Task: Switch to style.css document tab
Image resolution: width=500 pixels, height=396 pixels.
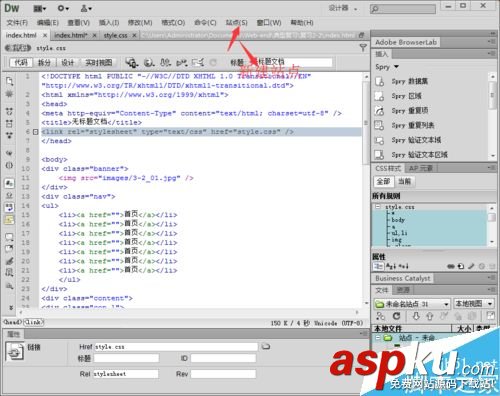Action: click(x=115, y=35)
